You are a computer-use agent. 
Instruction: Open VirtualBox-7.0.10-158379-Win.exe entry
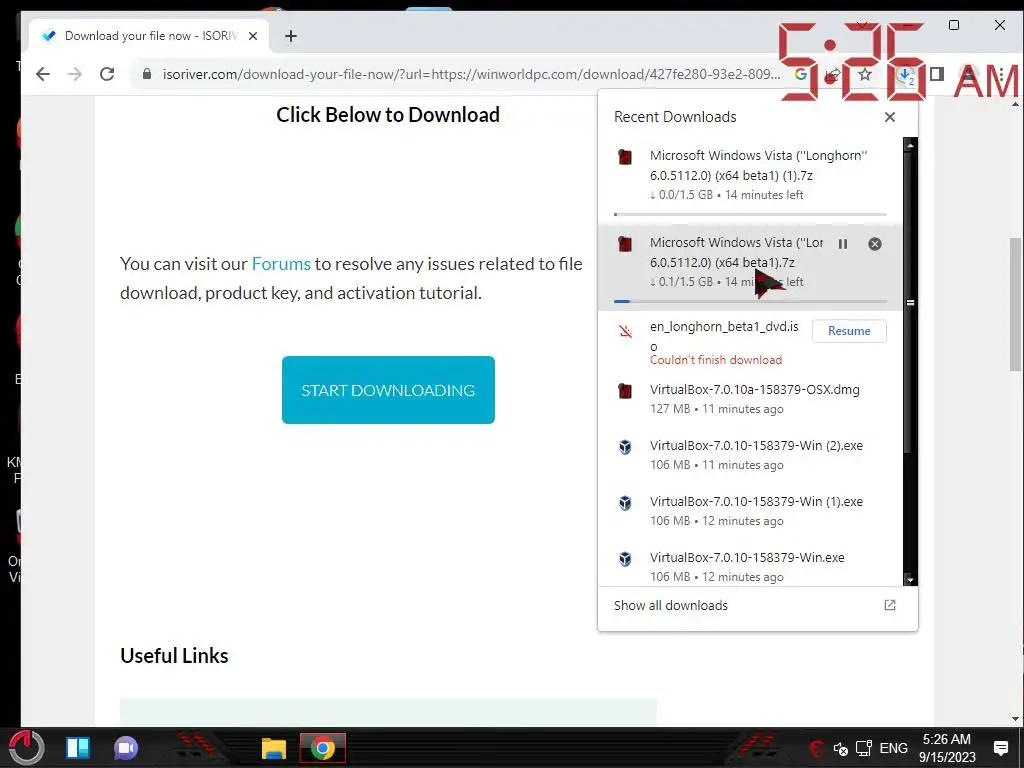tap(750, 566)
